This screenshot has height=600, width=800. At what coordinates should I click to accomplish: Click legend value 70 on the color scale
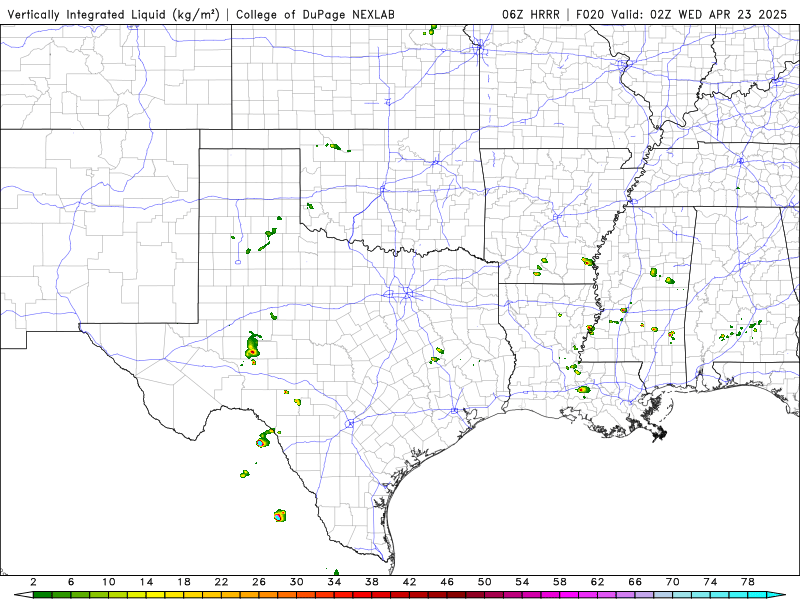click(x=673, y=582)
